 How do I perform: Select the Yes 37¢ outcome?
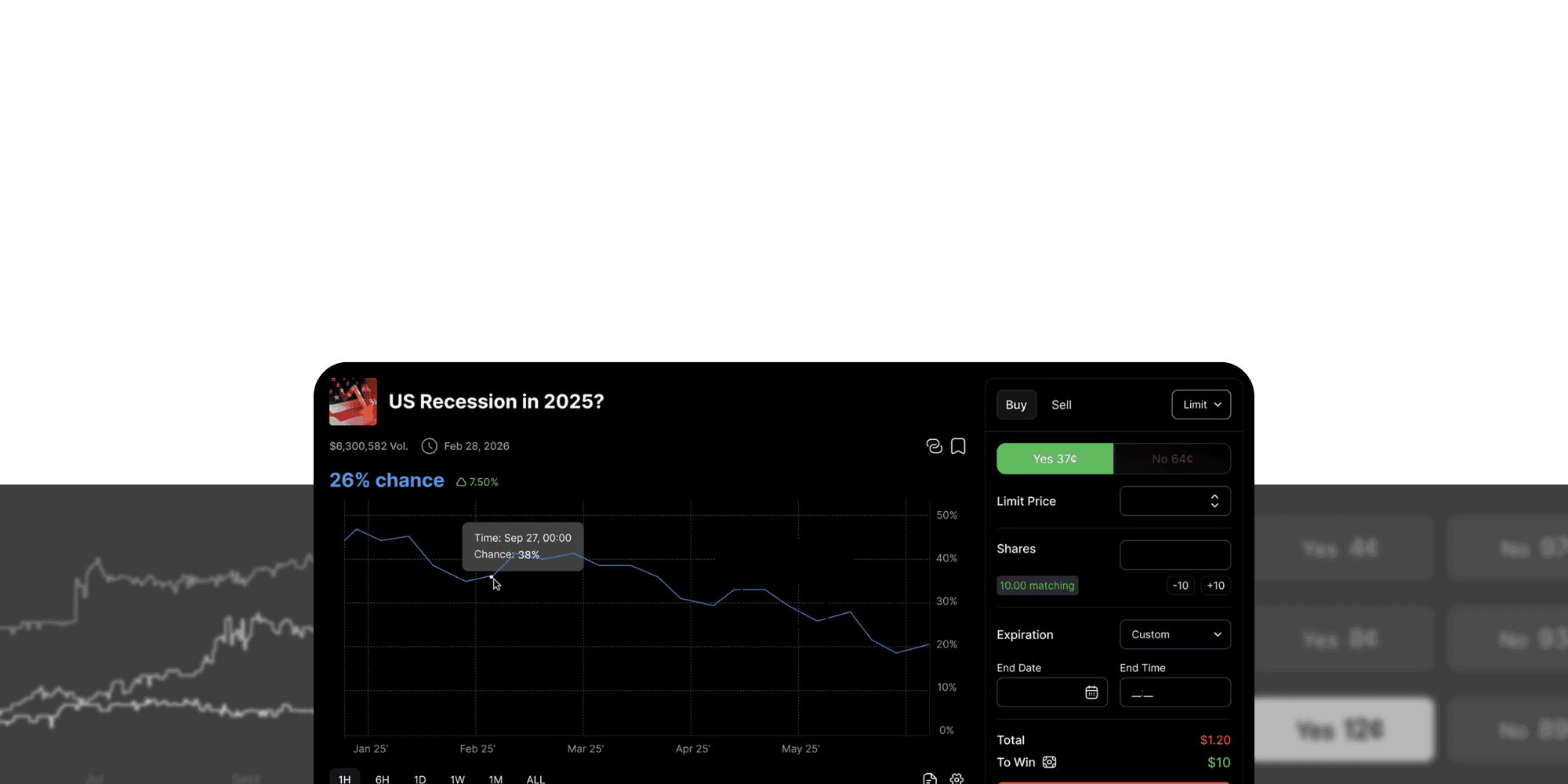[x=1054, y=459]
